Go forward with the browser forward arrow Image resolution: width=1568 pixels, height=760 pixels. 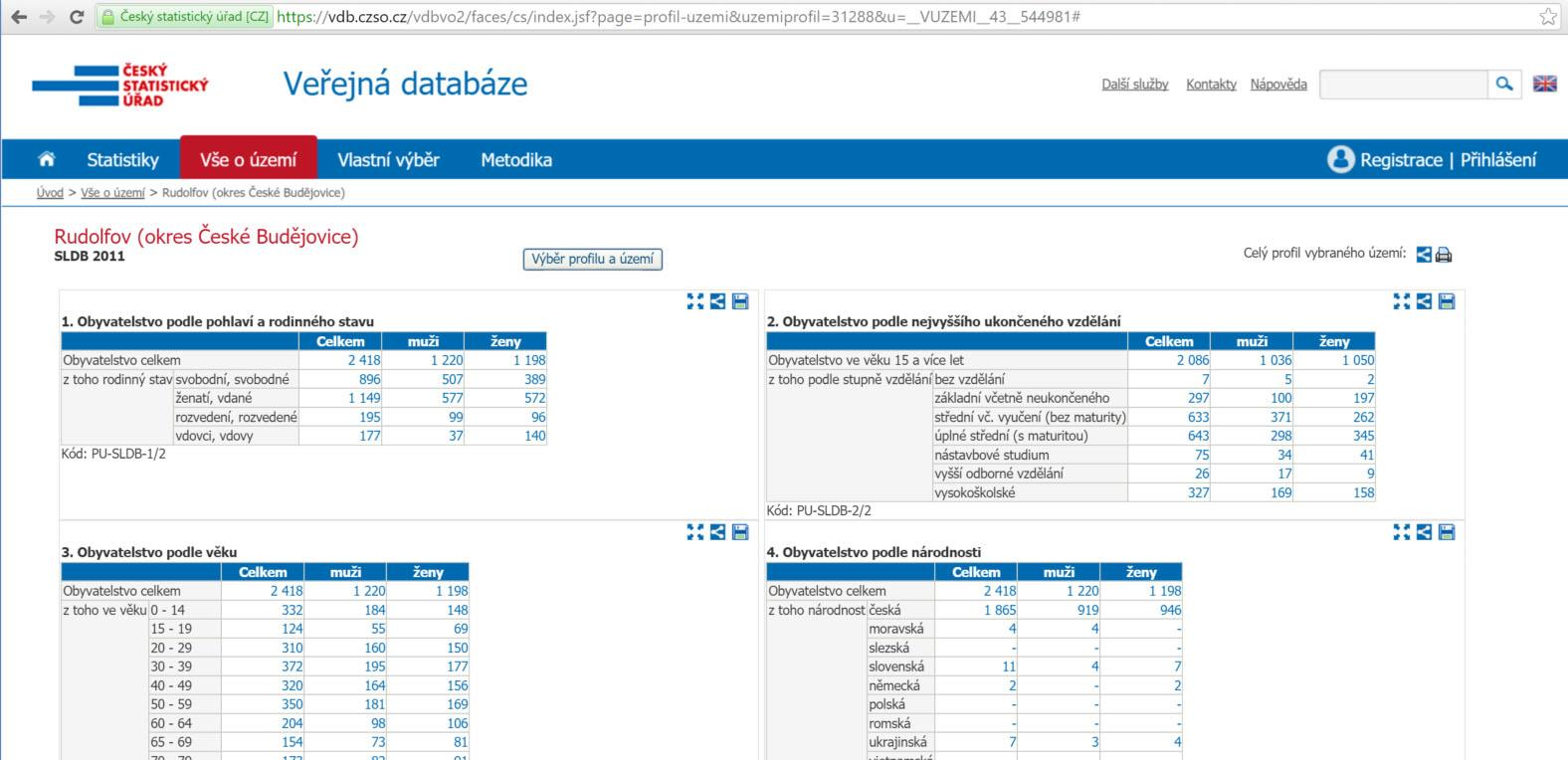tap(47, 17)
